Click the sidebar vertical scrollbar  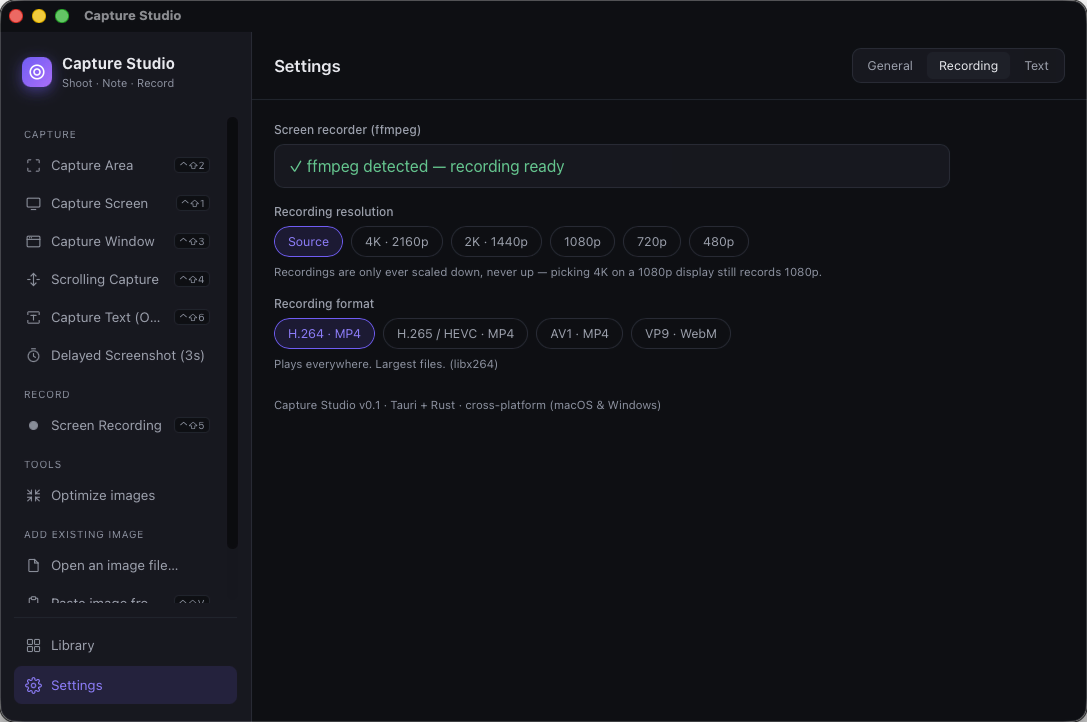pyautogui.click(x=232, y=333)
